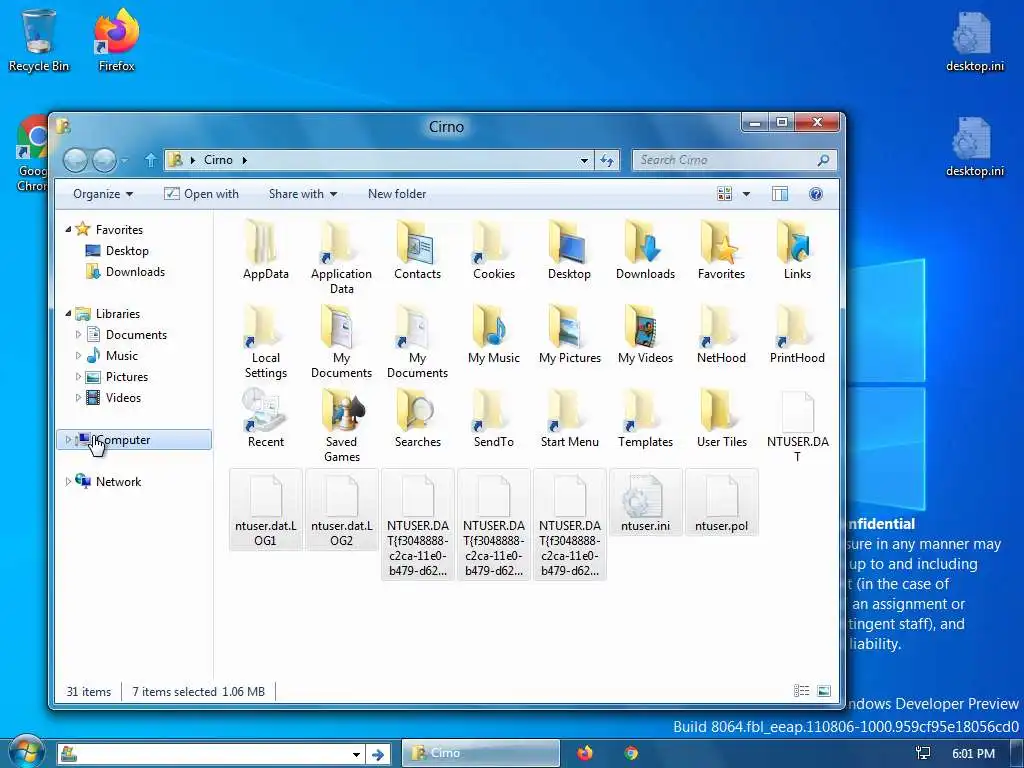Refresh the current folder view
Viewport: 1024px width, 768px height.
coord(607,160)
